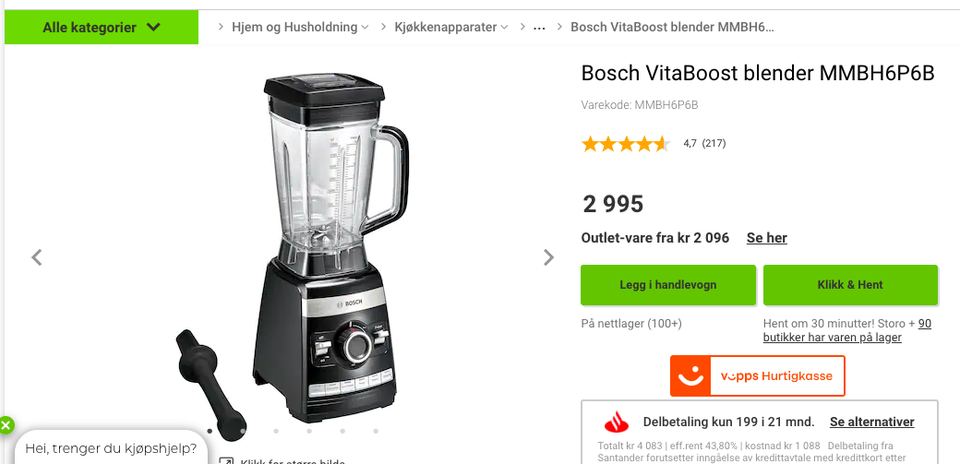The height and width of the screenshot is (464, 960).
Task: Add the blender with Legg i handlevogn
Action: (668, 285)
